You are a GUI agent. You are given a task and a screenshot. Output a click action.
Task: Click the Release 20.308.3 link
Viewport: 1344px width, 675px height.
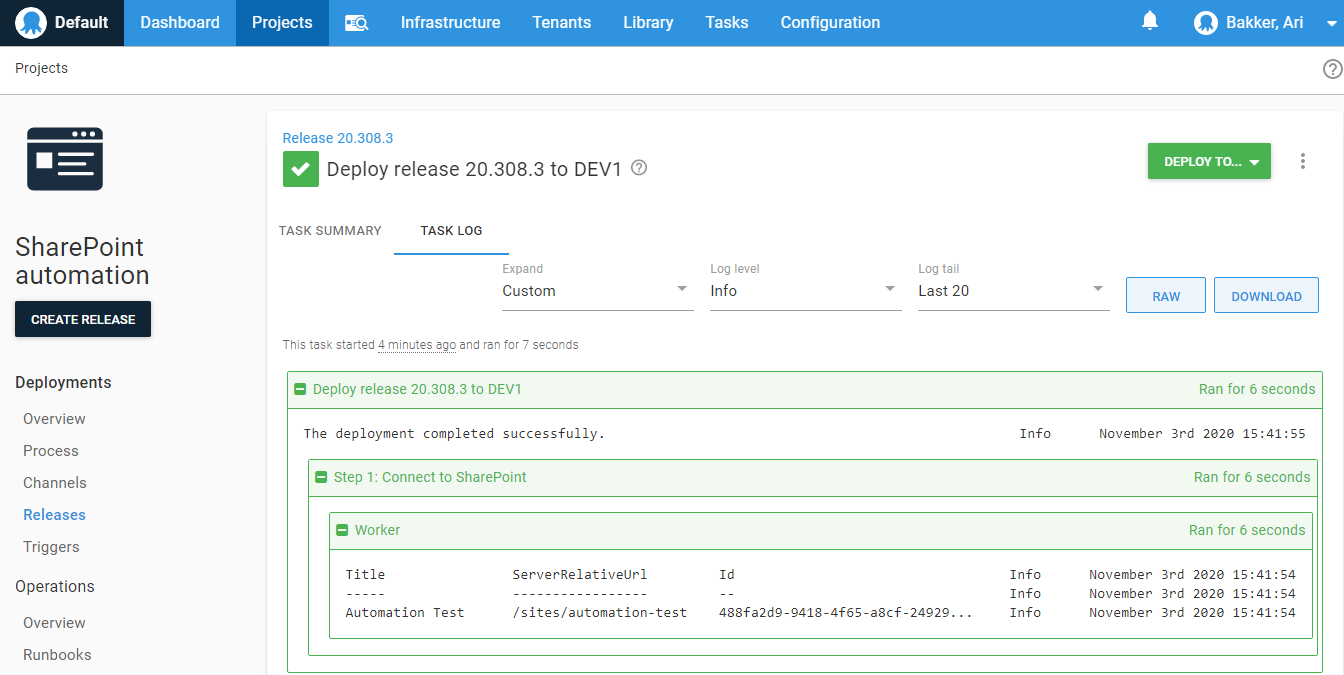(x=338, y=138)
